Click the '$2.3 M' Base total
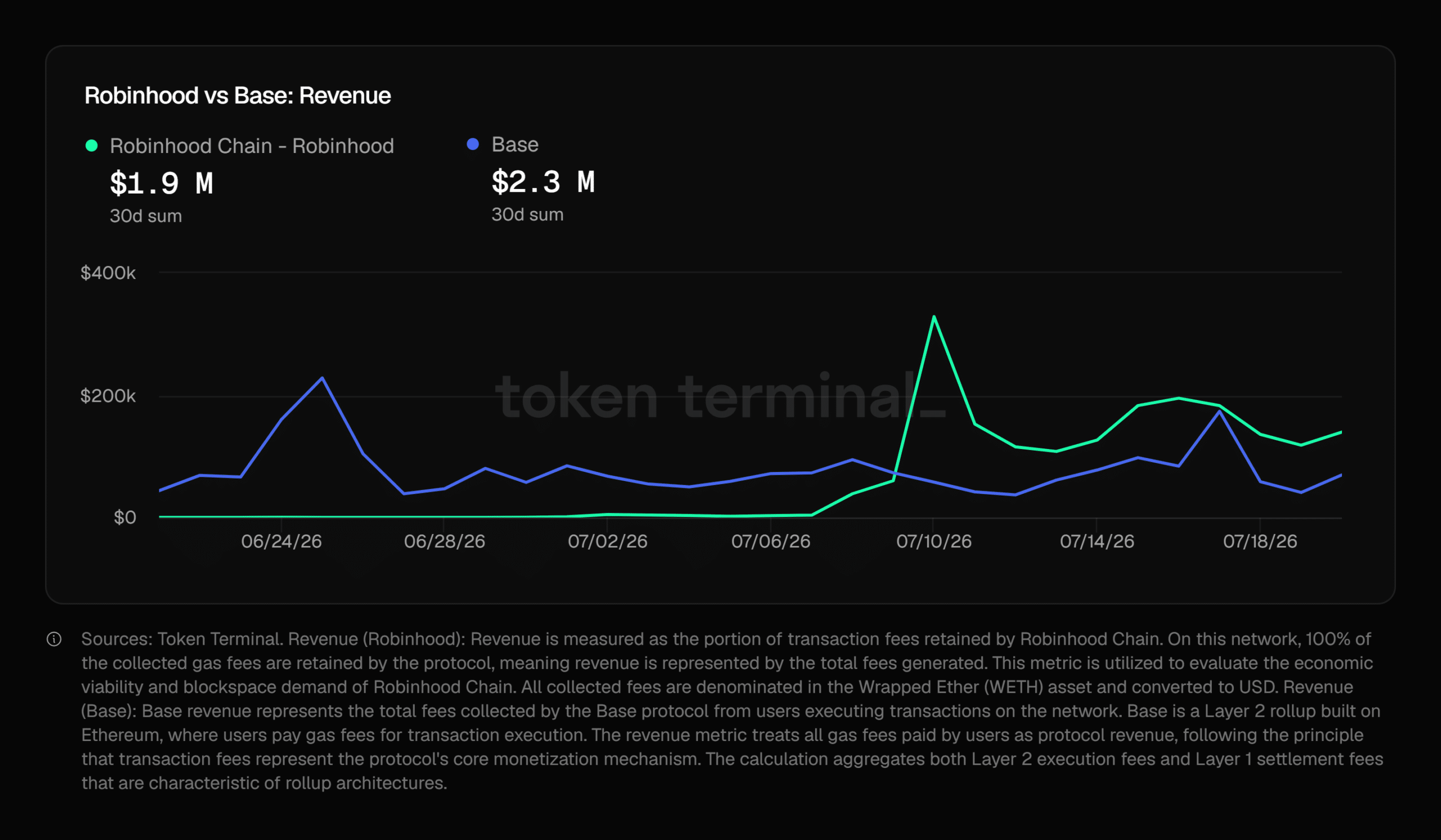 tap(543, 182)
